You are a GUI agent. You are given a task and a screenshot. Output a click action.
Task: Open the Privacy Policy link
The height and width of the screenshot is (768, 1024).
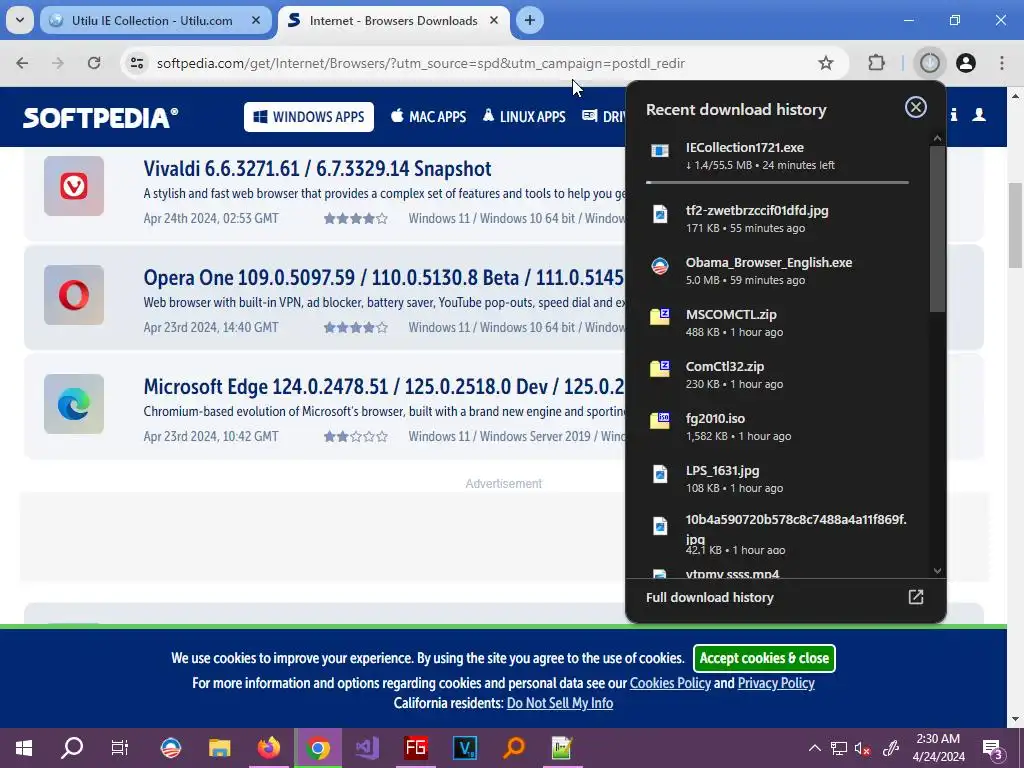click(x=776, y=683)
